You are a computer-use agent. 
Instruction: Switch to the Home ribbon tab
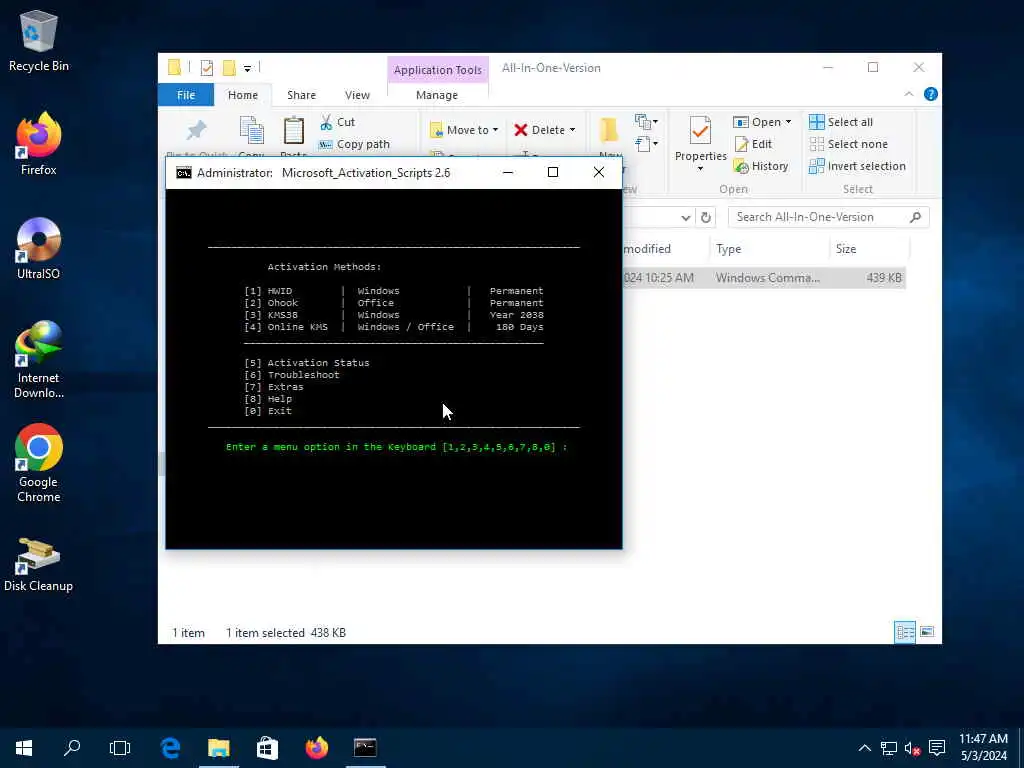pos(243,95)
